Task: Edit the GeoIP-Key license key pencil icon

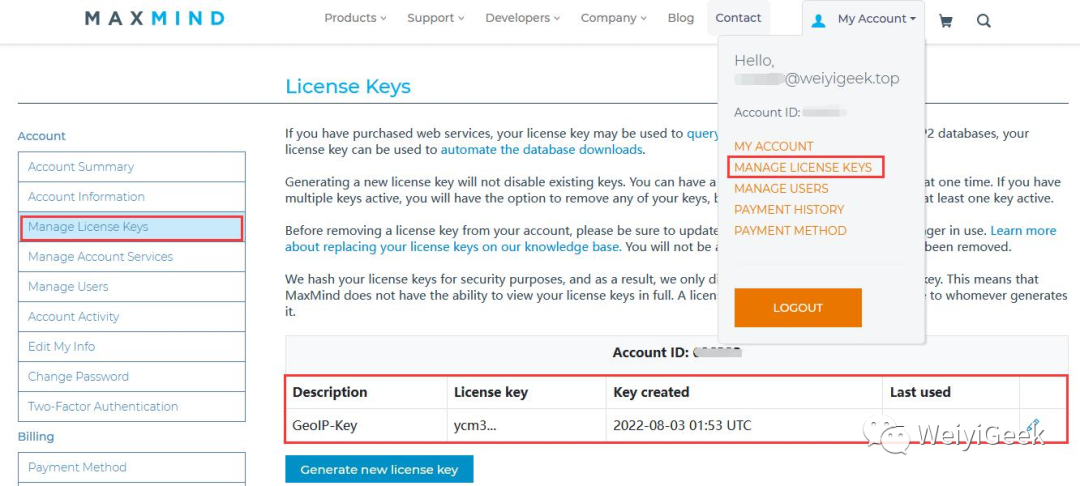Action: (x=1032, y=426)
